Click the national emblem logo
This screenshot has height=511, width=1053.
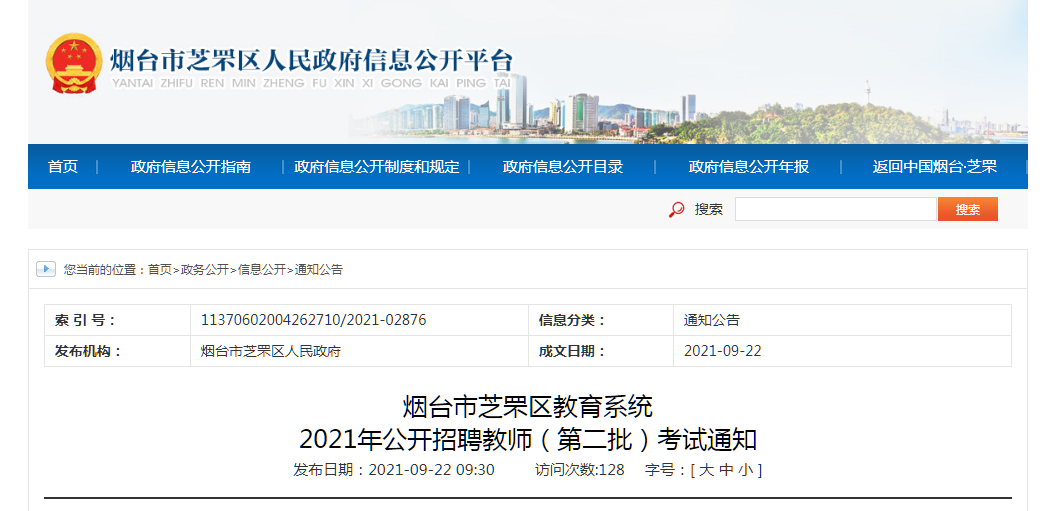(74, 63)
